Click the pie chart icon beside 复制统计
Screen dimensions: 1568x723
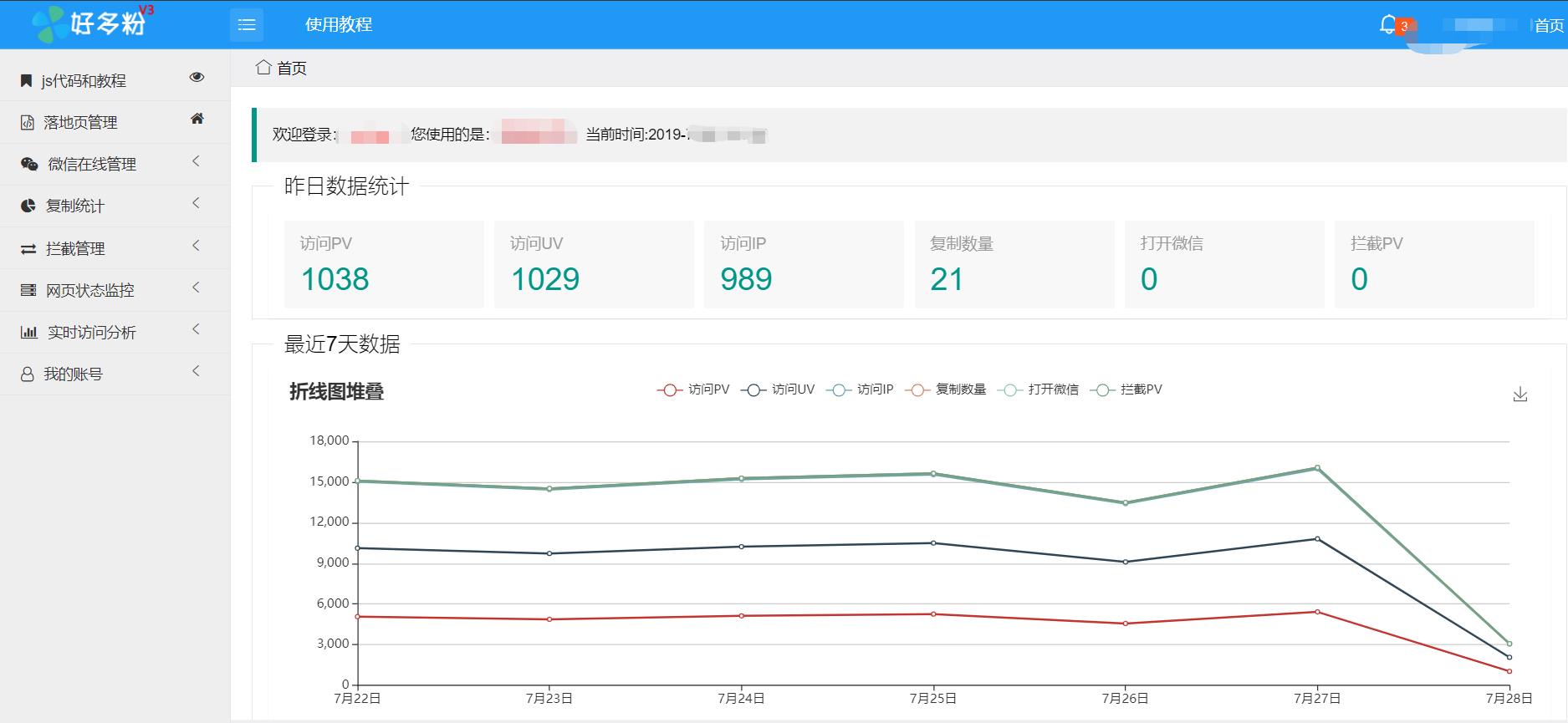[28, 206]
